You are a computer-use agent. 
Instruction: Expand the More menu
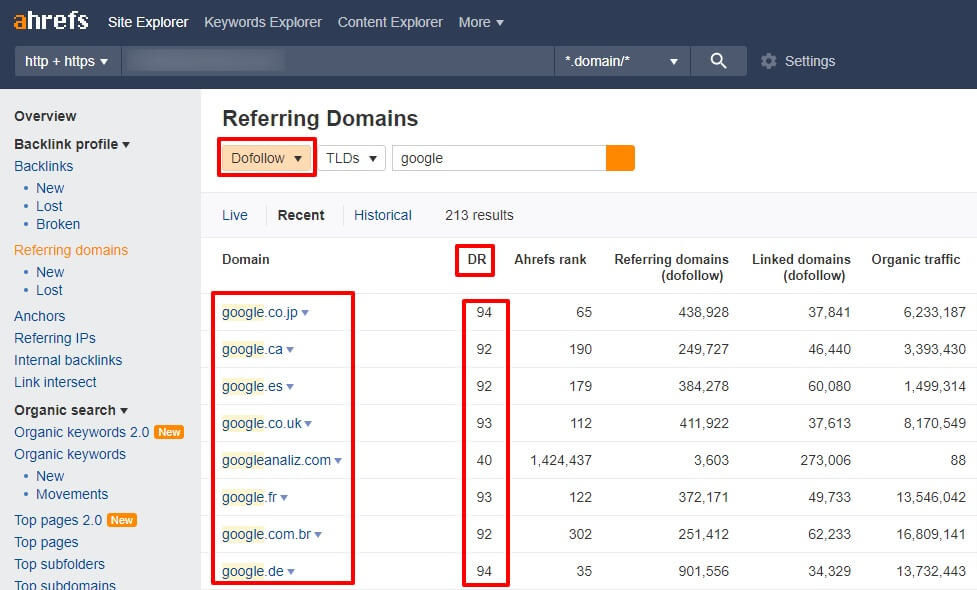pyautogui.click(x=480, y=22)
